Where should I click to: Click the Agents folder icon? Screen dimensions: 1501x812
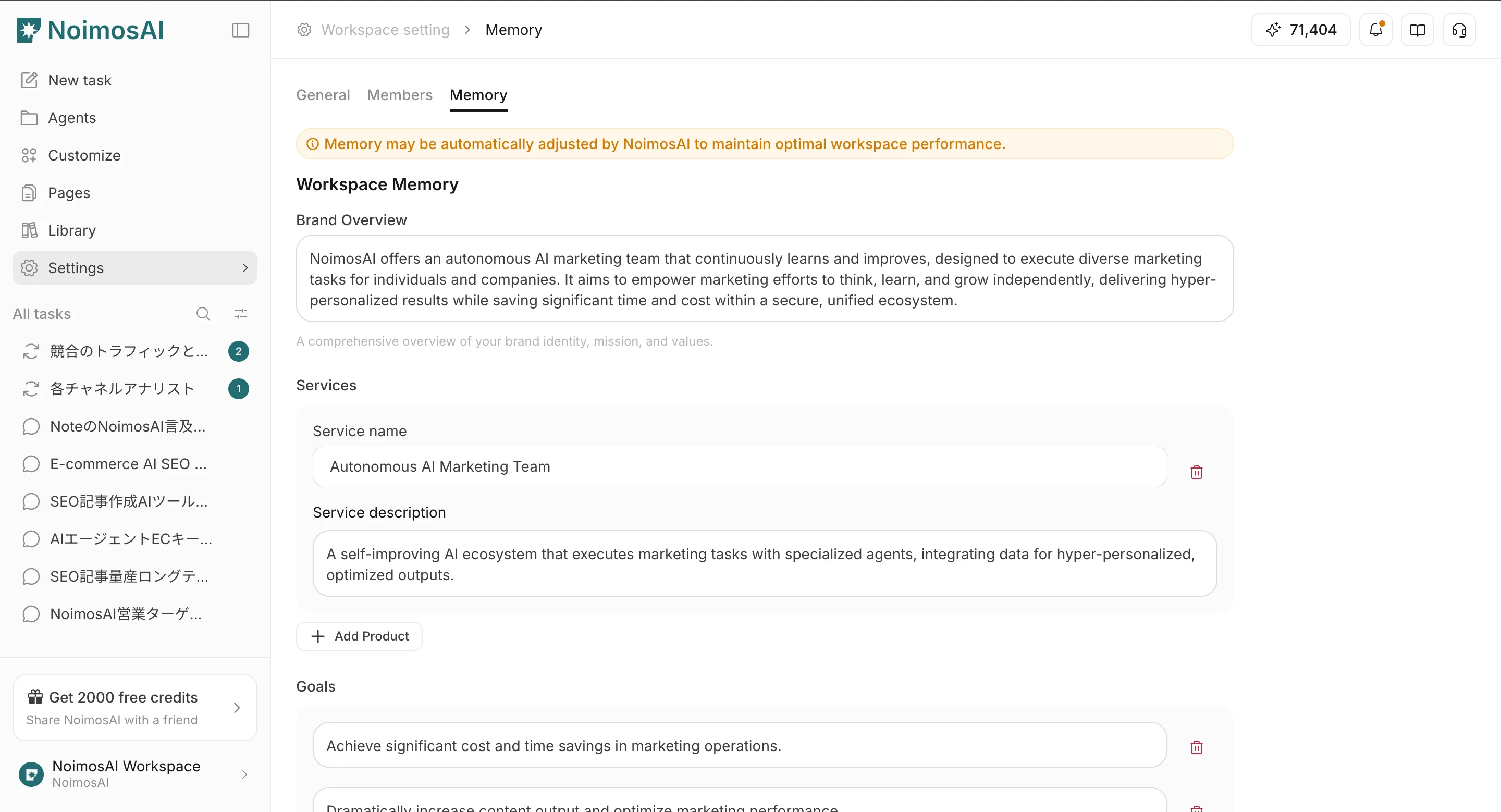click(29, 118)
